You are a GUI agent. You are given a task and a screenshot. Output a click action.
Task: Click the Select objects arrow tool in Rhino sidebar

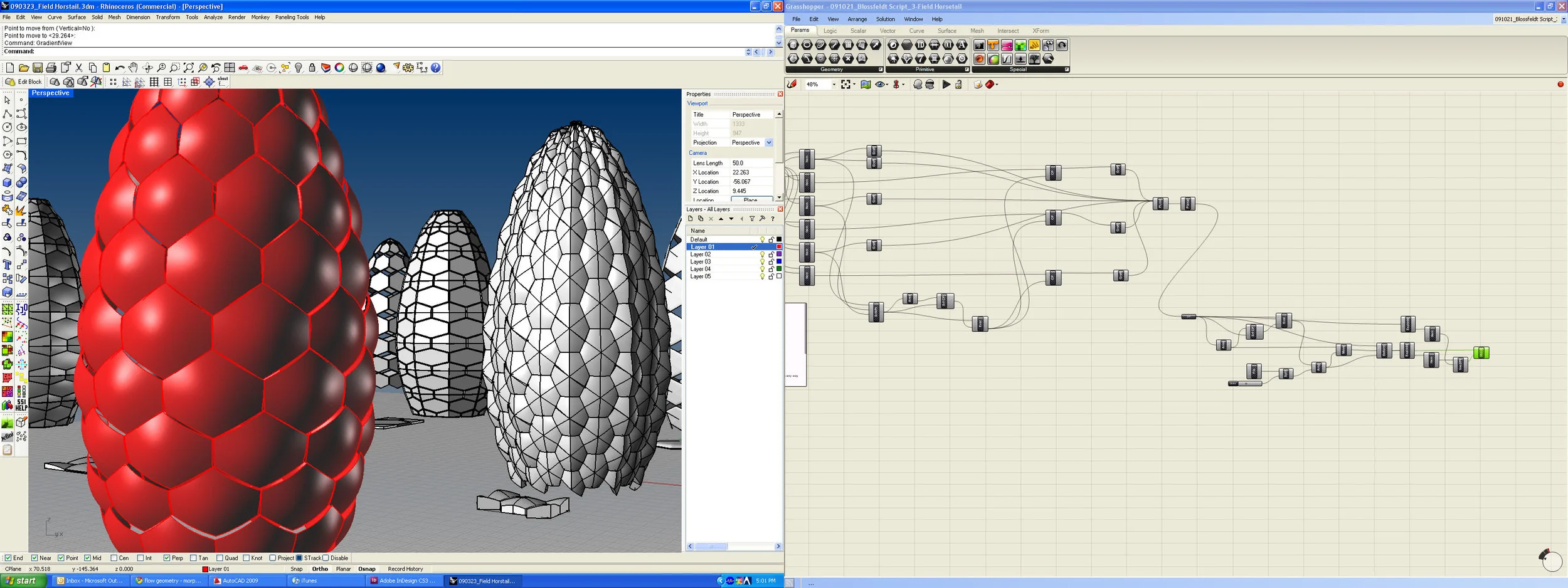click(x=8, y=100)
